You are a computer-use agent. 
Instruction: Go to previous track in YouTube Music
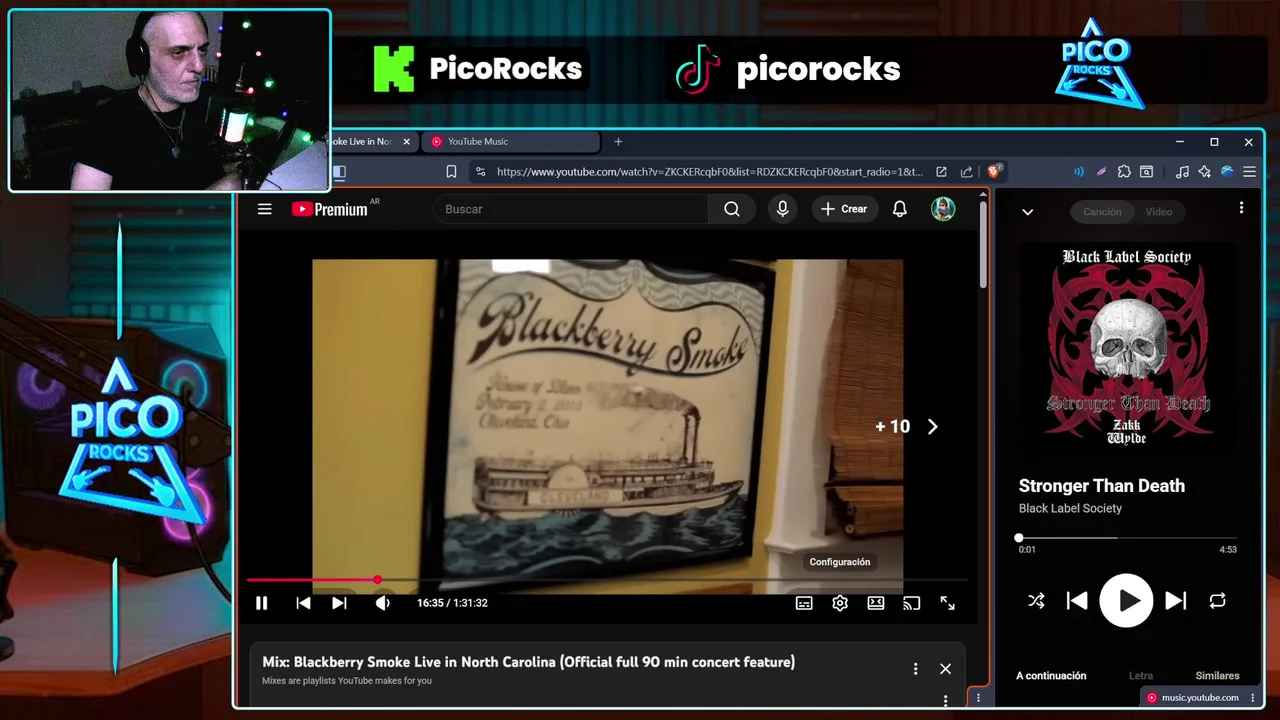pos(1077,601)
